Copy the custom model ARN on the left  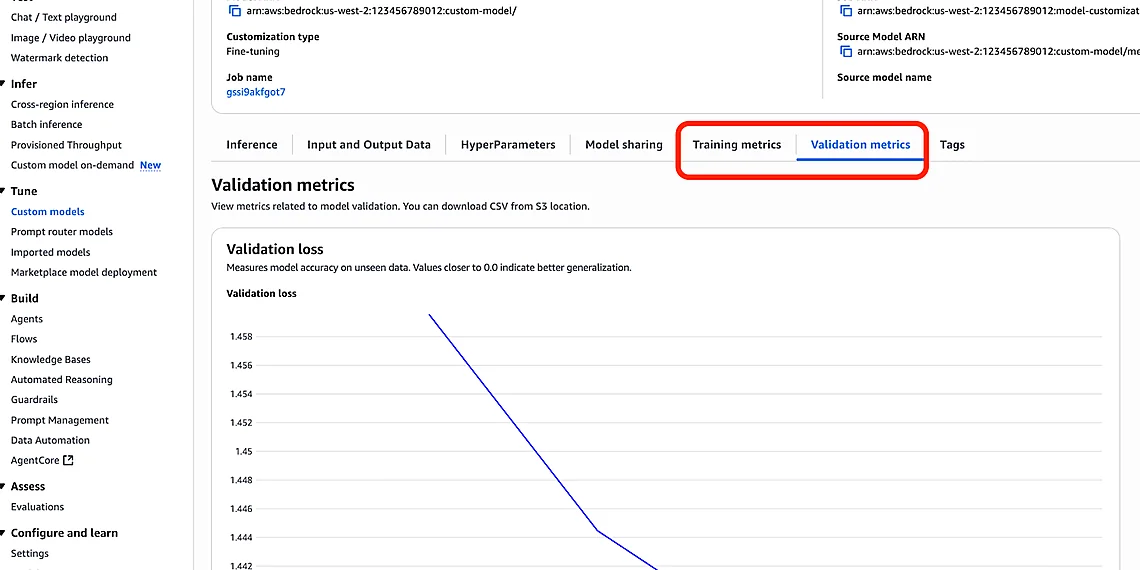pyautogui.click(x=234, y=11)
